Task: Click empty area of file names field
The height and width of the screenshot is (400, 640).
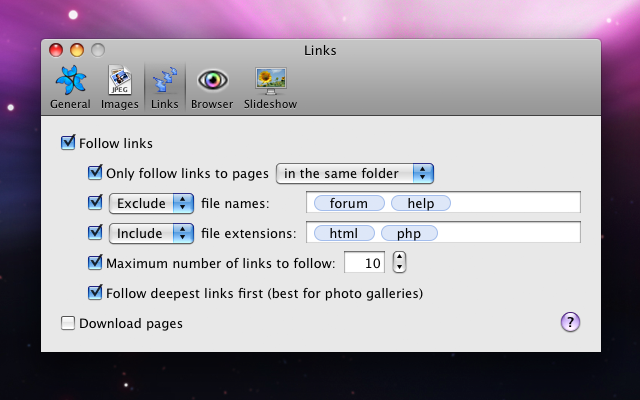Action: [515, 202]
